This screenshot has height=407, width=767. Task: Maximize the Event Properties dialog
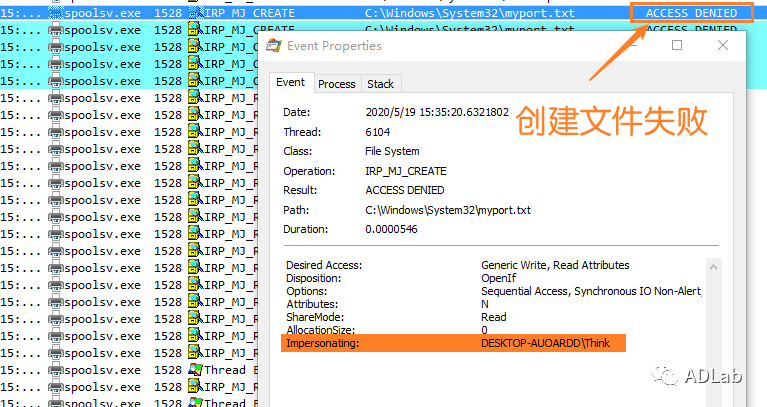pyautogui.click(x=677, y=46)
